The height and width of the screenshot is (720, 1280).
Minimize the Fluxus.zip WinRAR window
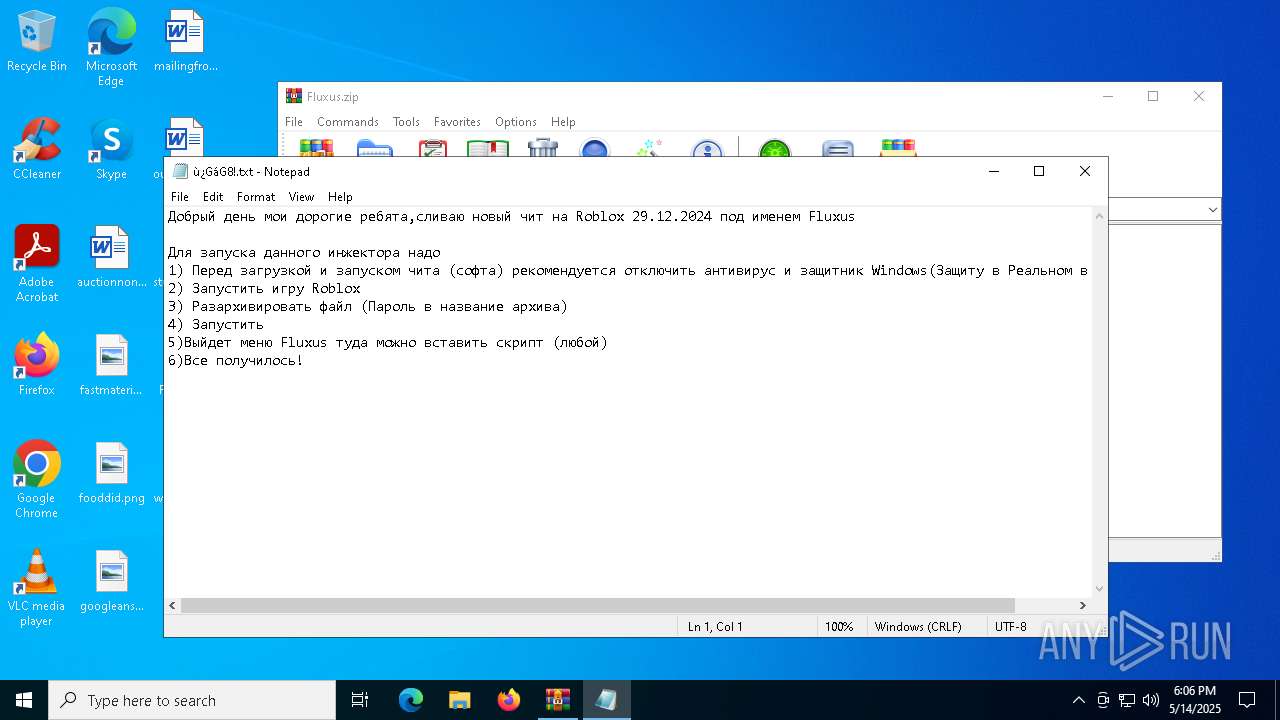coord(1108,96)
